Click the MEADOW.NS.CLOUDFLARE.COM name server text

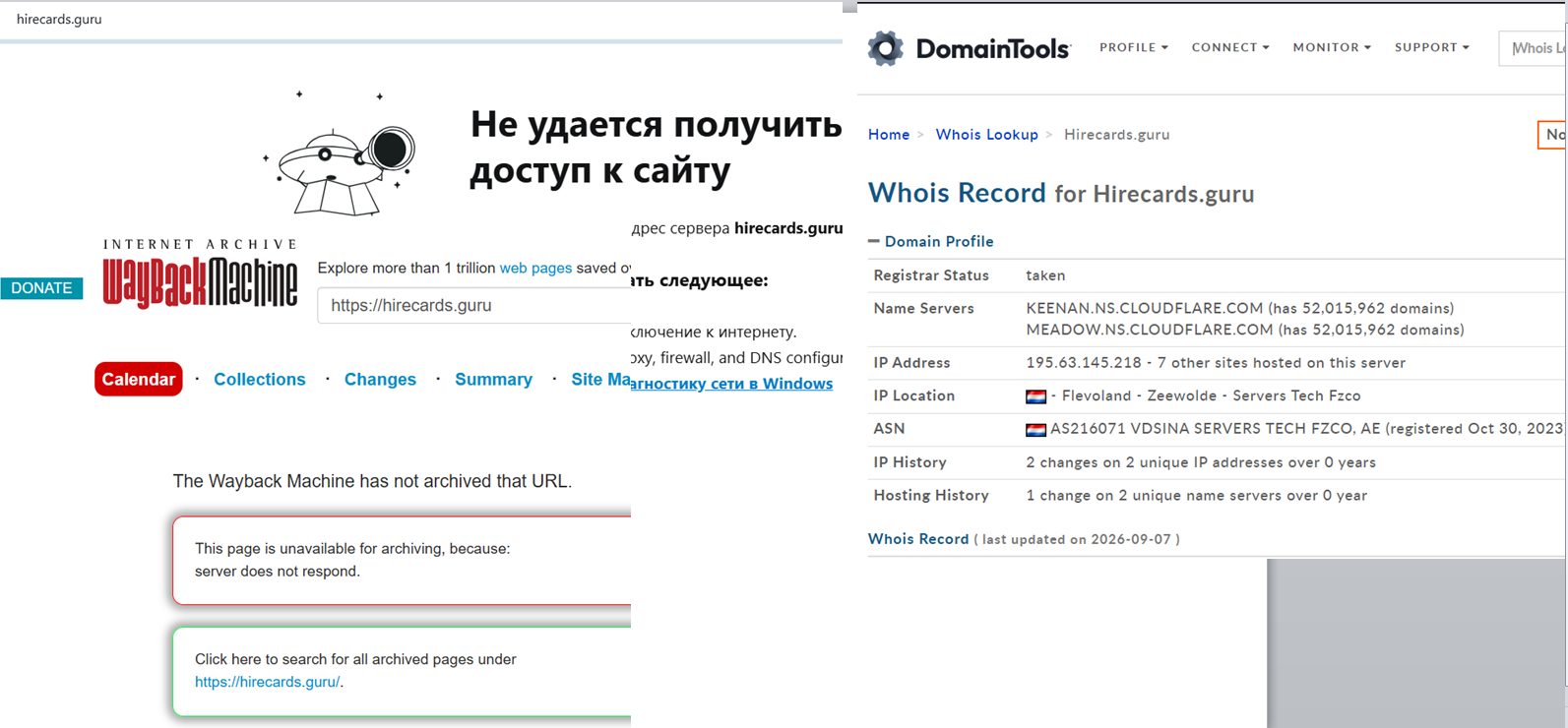pos(1150,331)
